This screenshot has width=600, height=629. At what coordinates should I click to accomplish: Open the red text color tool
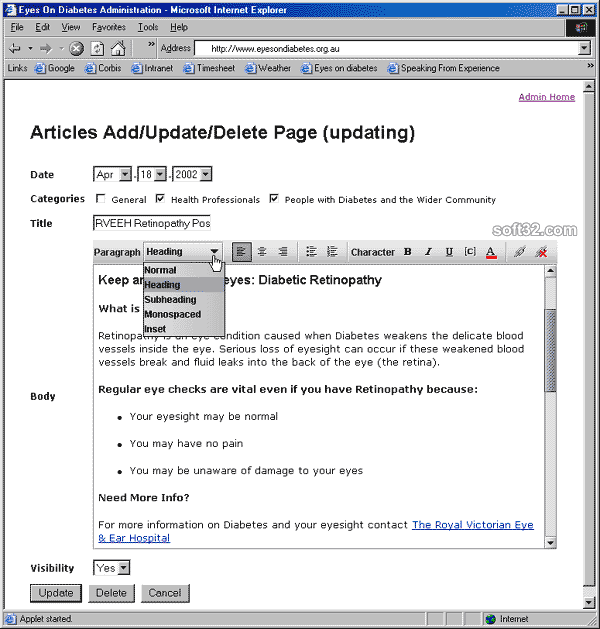tap(491, 252)
